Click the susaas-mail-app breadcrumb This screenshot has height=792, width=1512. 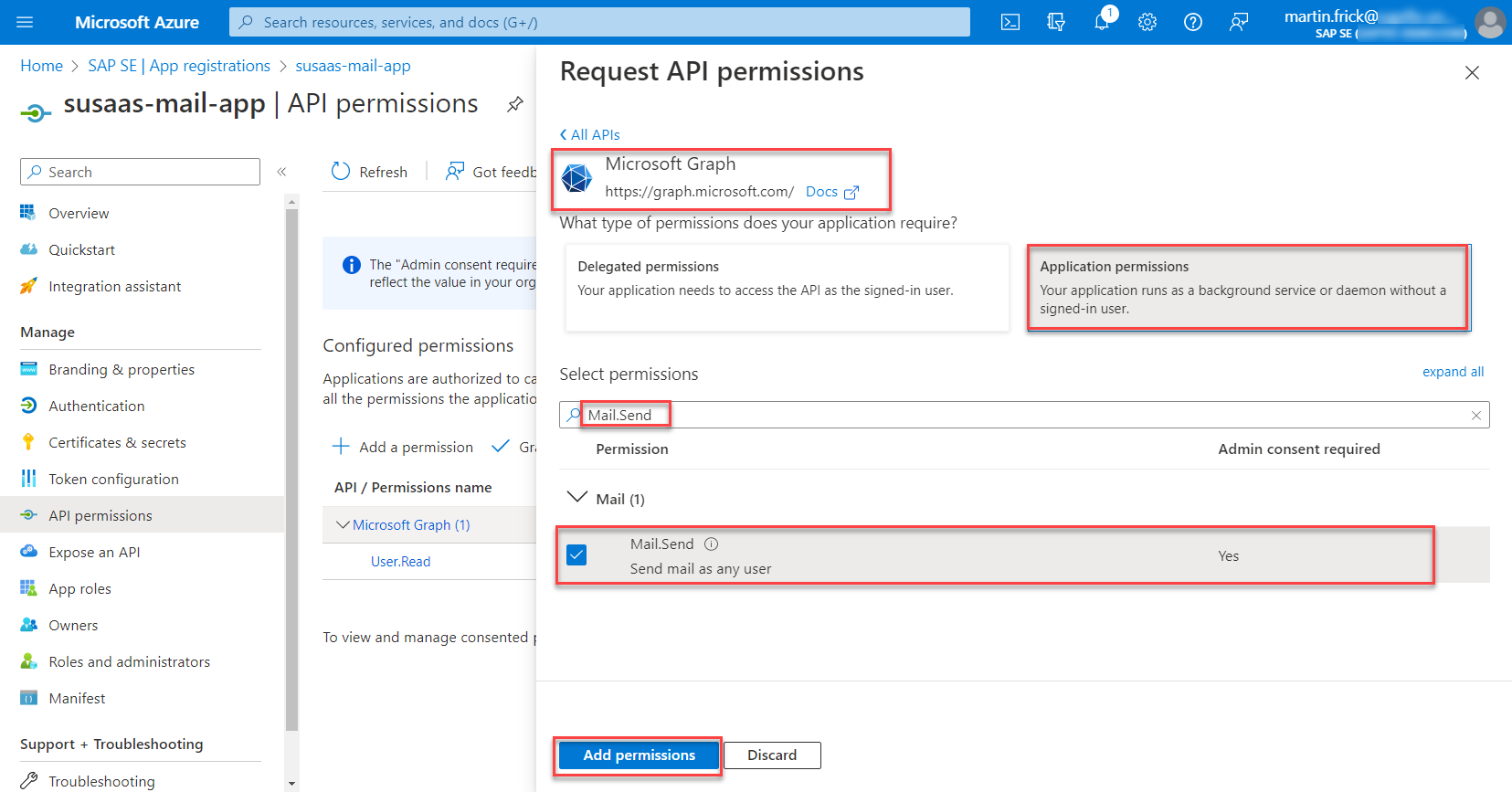353,66
